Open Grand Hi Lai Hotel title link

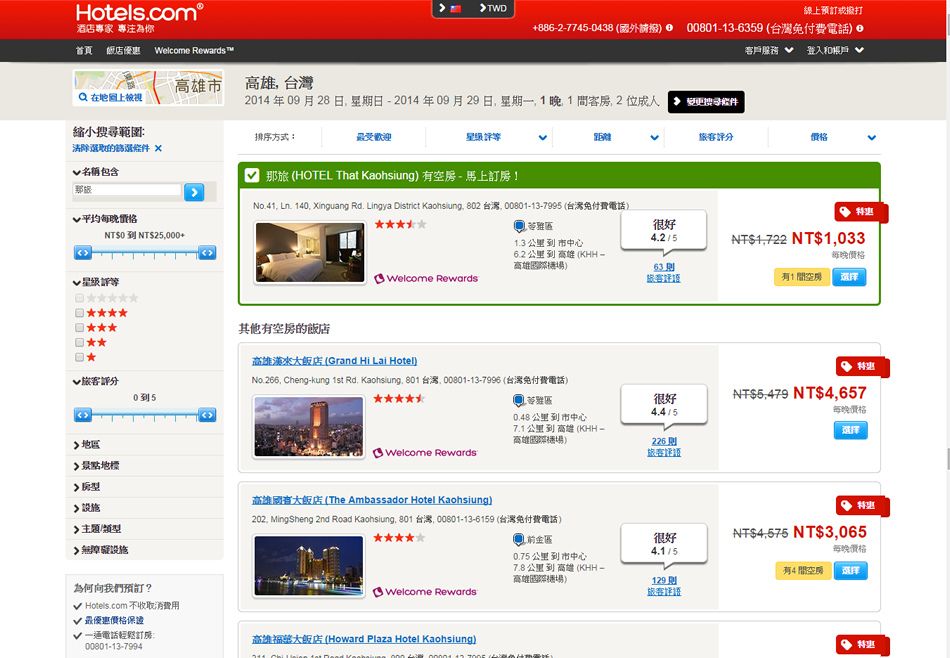point(334,361)
